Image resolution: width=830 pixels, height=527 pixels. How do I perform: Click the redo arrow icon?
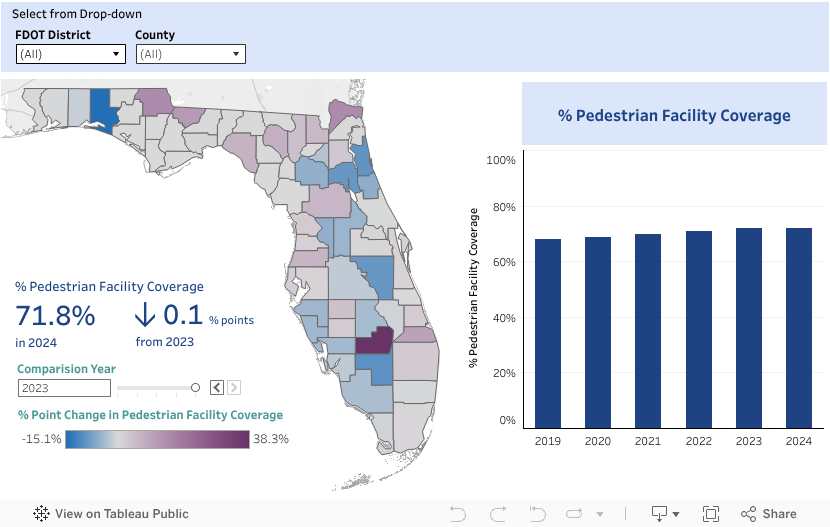[497, 514]
